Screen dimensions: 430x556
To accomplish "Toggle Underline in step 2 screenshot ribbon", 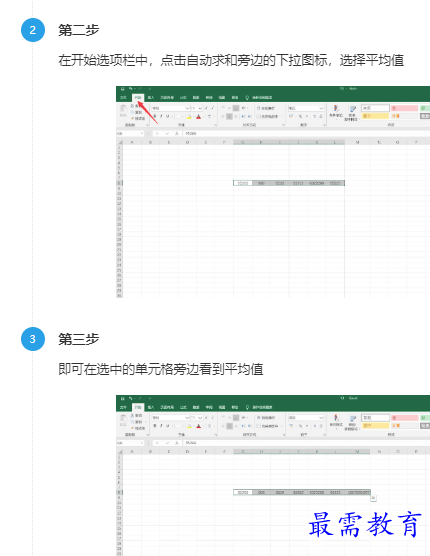I will 167,116.
